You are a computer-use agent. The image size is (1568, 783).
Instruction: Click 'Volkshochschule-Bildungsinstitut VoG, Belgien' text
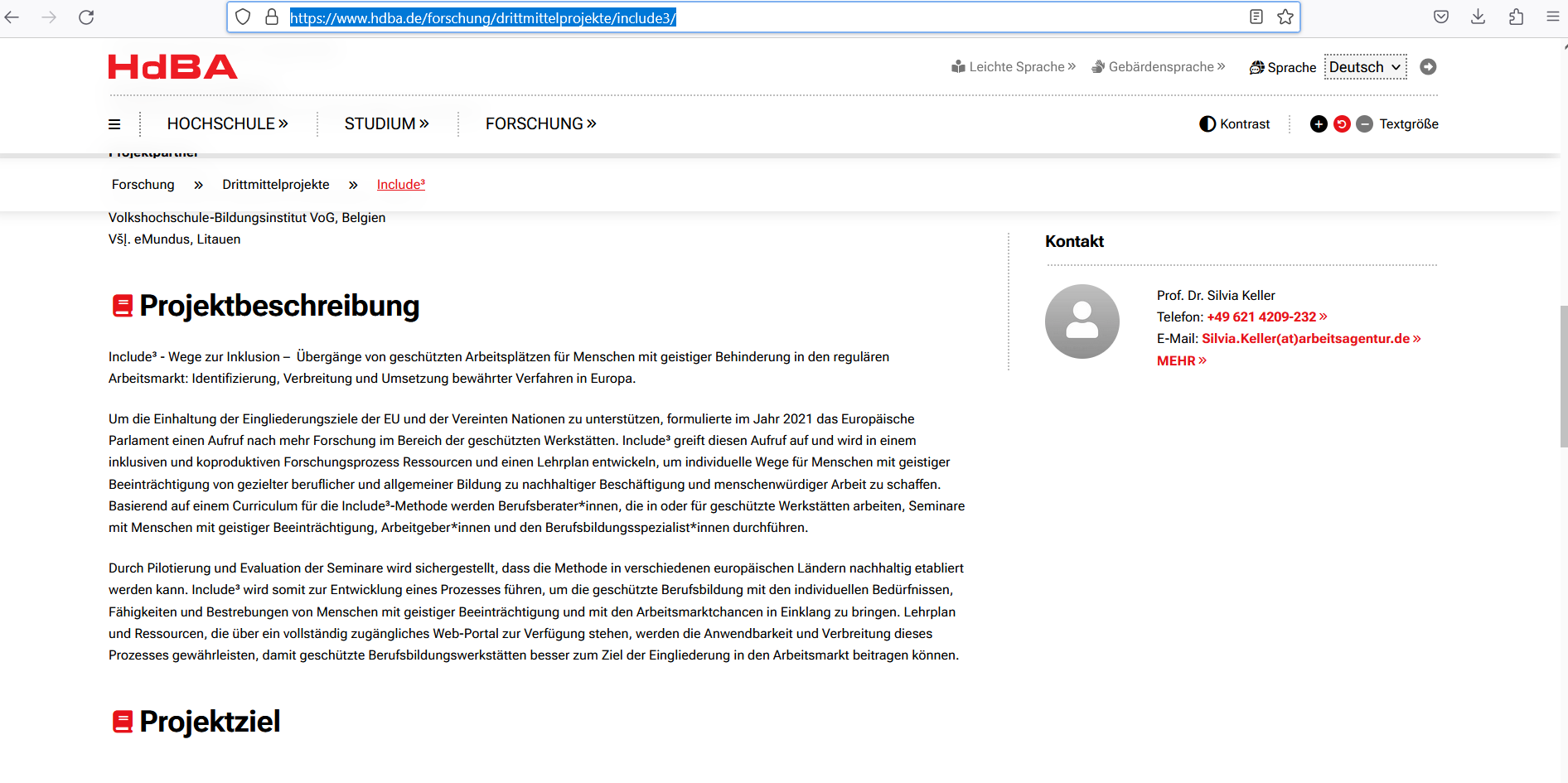point(247,218)
